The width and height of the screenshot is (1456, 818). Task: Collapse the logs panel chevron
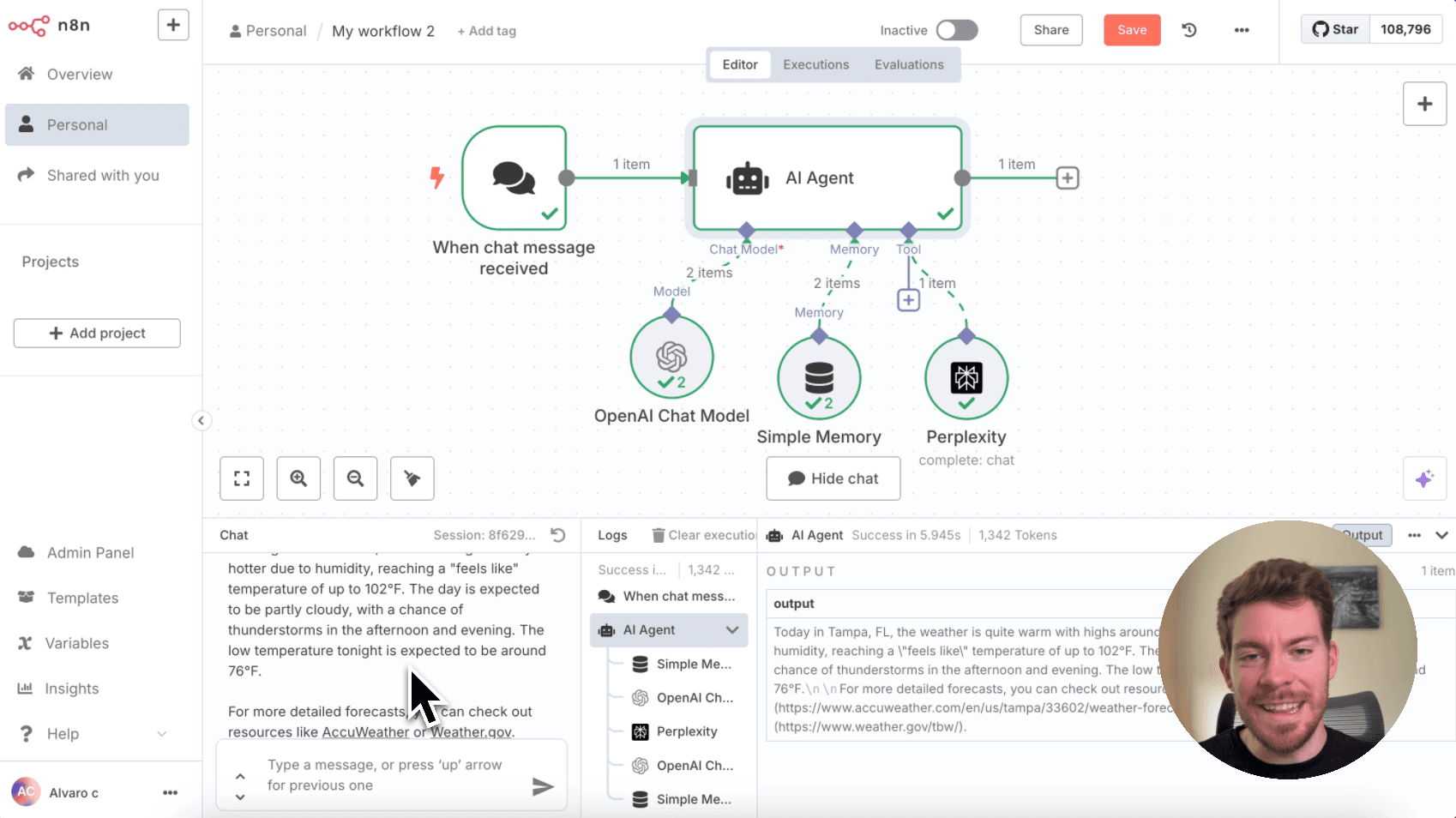click(1441, 535)
